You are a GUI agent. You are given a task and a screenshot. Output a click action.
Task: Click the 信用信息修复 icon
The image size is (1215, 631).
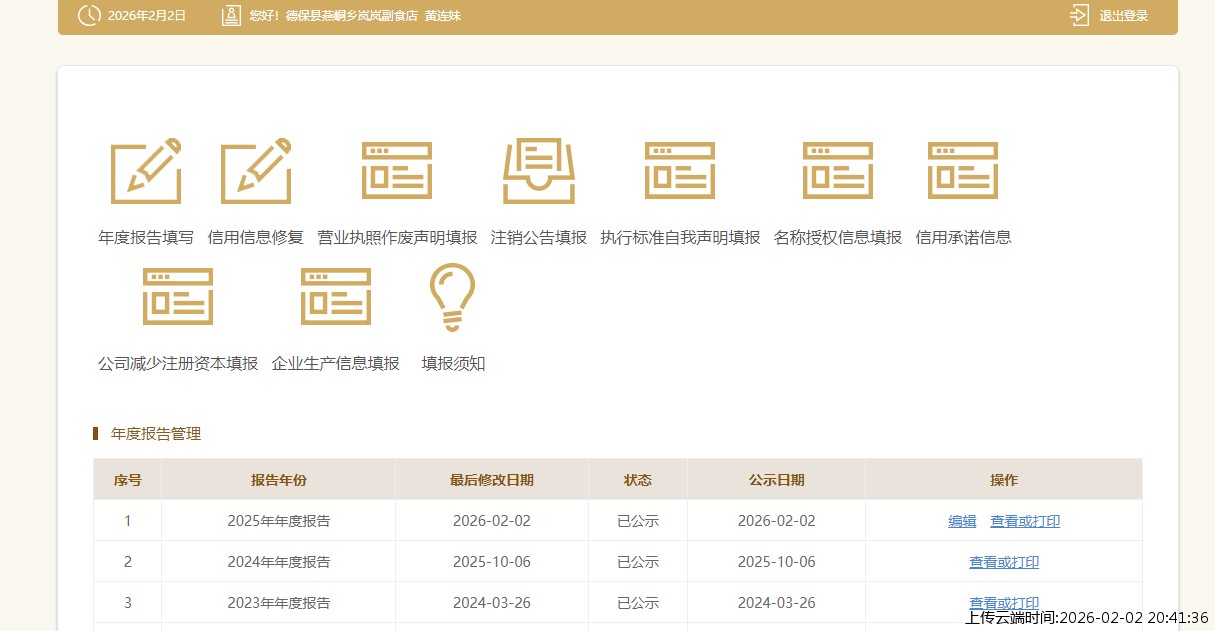(x=256, y=171)
